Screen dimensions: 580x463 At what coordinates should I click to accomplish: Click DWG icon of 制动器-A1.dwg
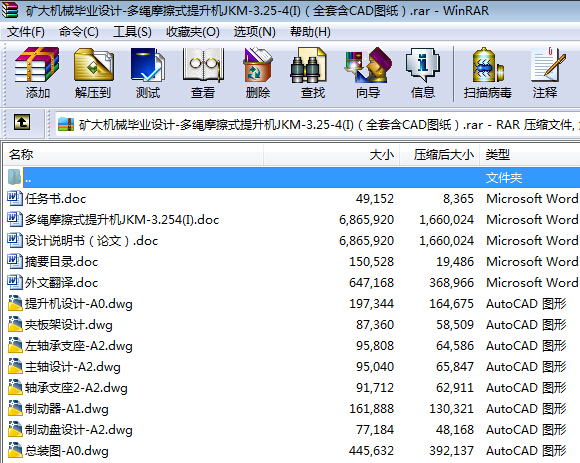click(15, 408)
